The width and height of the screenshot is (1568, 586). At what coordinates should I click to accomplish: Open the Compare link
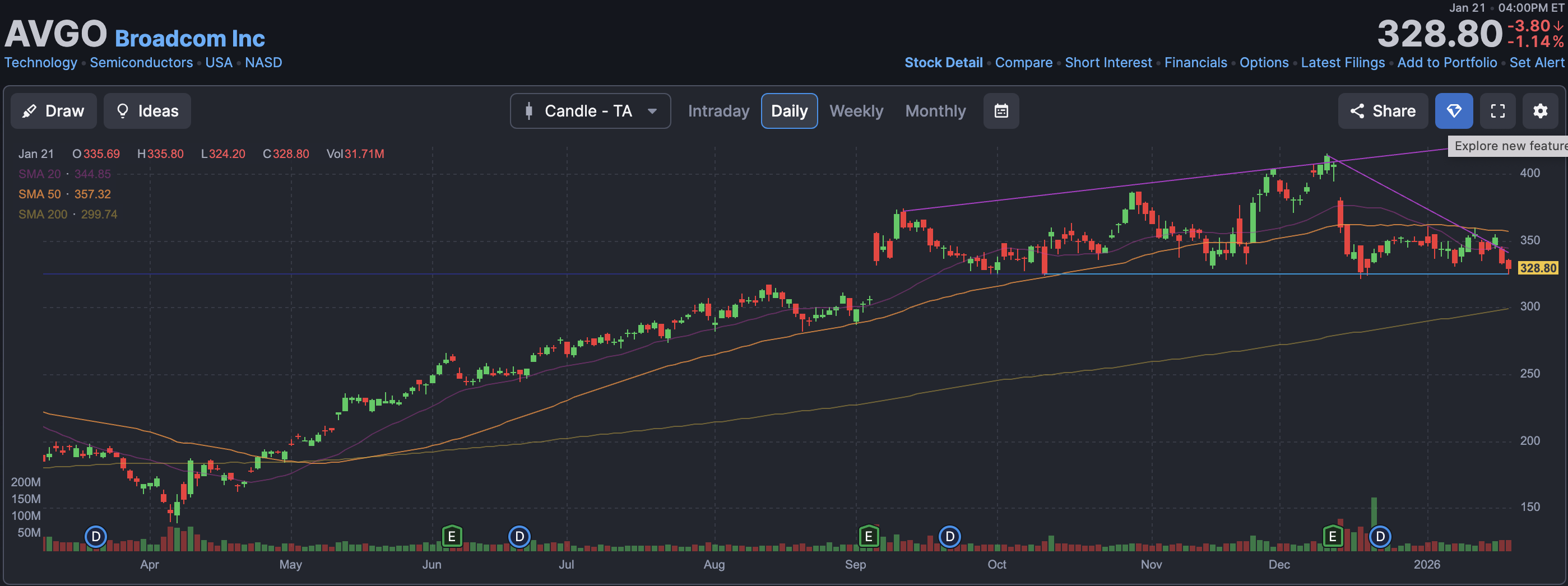coord(1024,63)
